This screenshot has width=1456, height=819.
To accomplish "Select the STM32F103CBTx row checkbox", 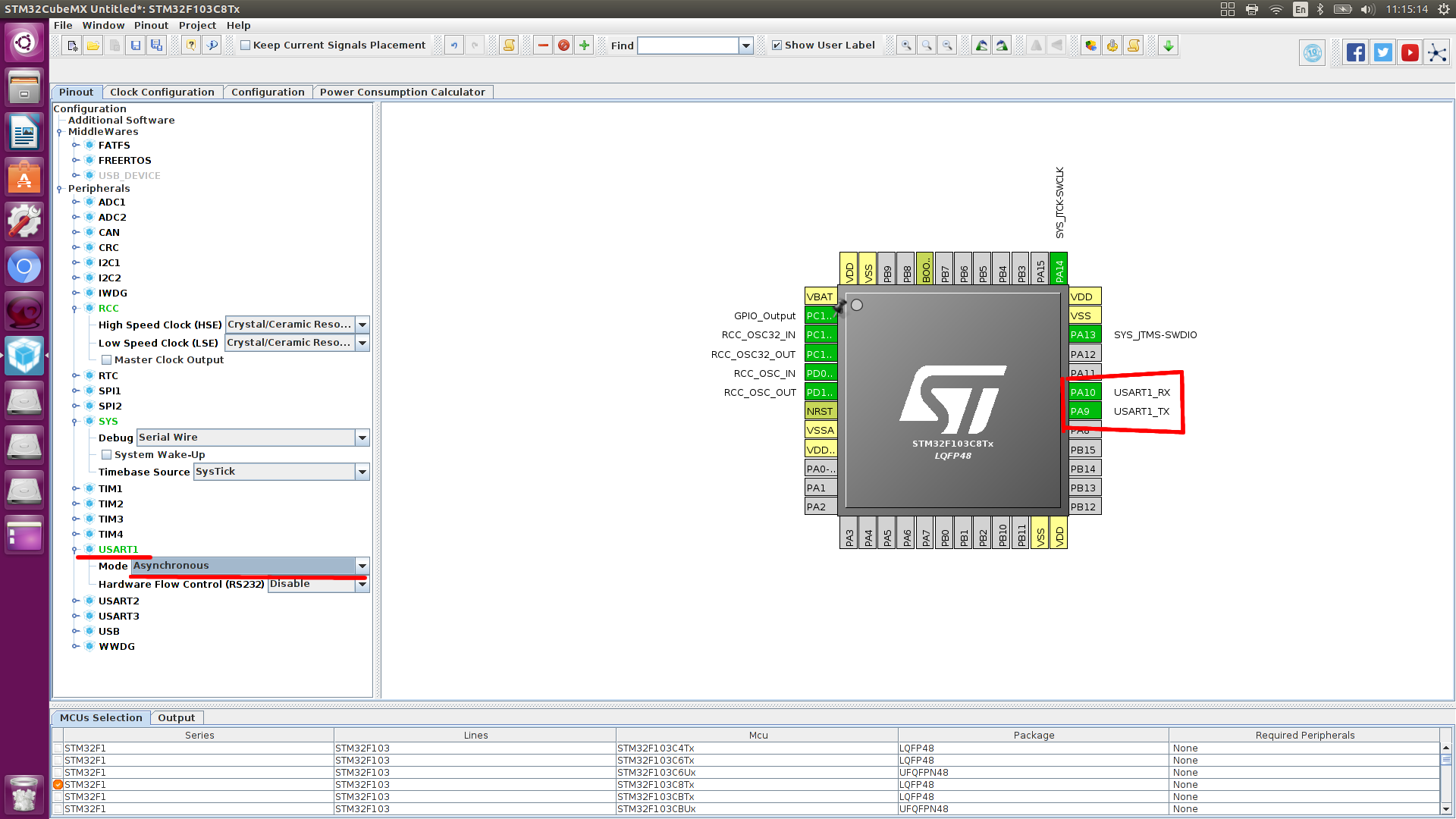I will pyautogui.click(x=58, y=797).
